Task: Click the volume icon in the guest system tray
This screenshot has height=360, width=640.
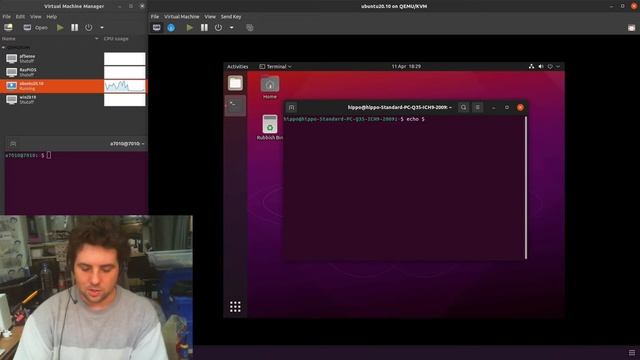Action: click(541, 66)
